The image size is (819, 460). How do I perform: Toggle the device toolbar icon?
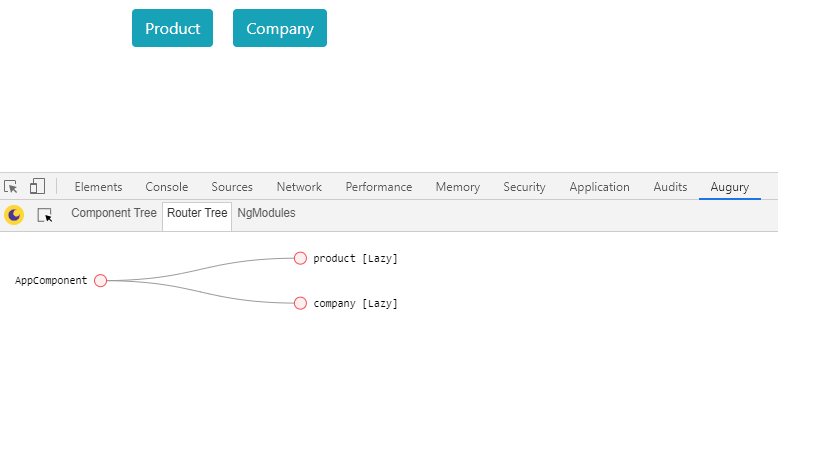37,187
